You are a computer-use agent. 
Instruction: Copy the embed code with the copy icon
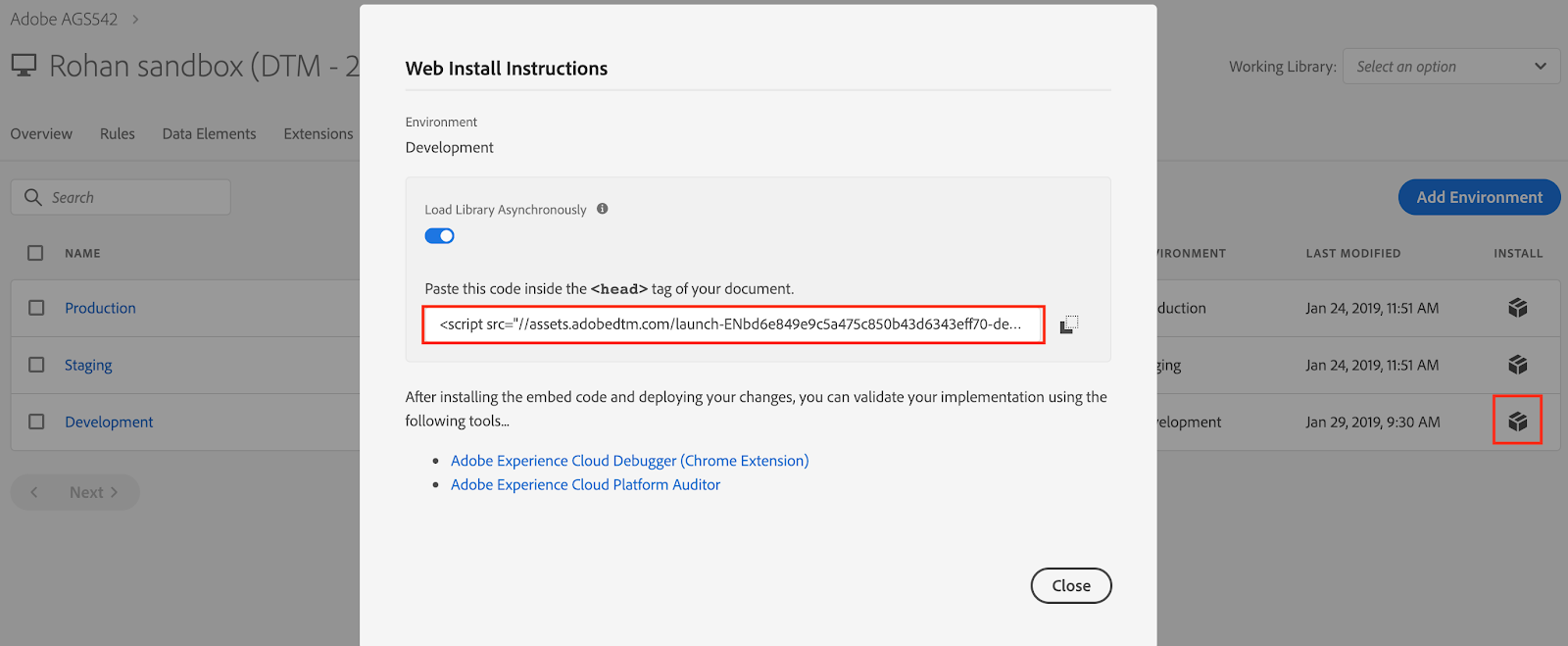[1069, 324]
